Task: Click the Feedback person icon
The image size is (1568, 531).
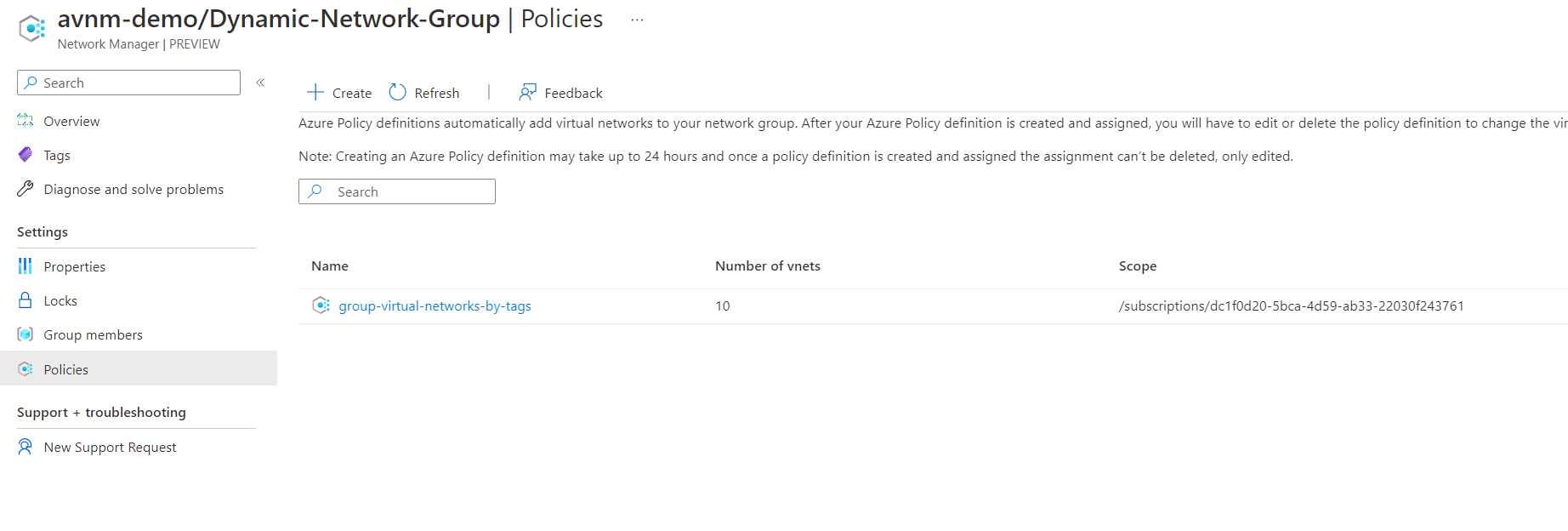Action: [528, 92]
